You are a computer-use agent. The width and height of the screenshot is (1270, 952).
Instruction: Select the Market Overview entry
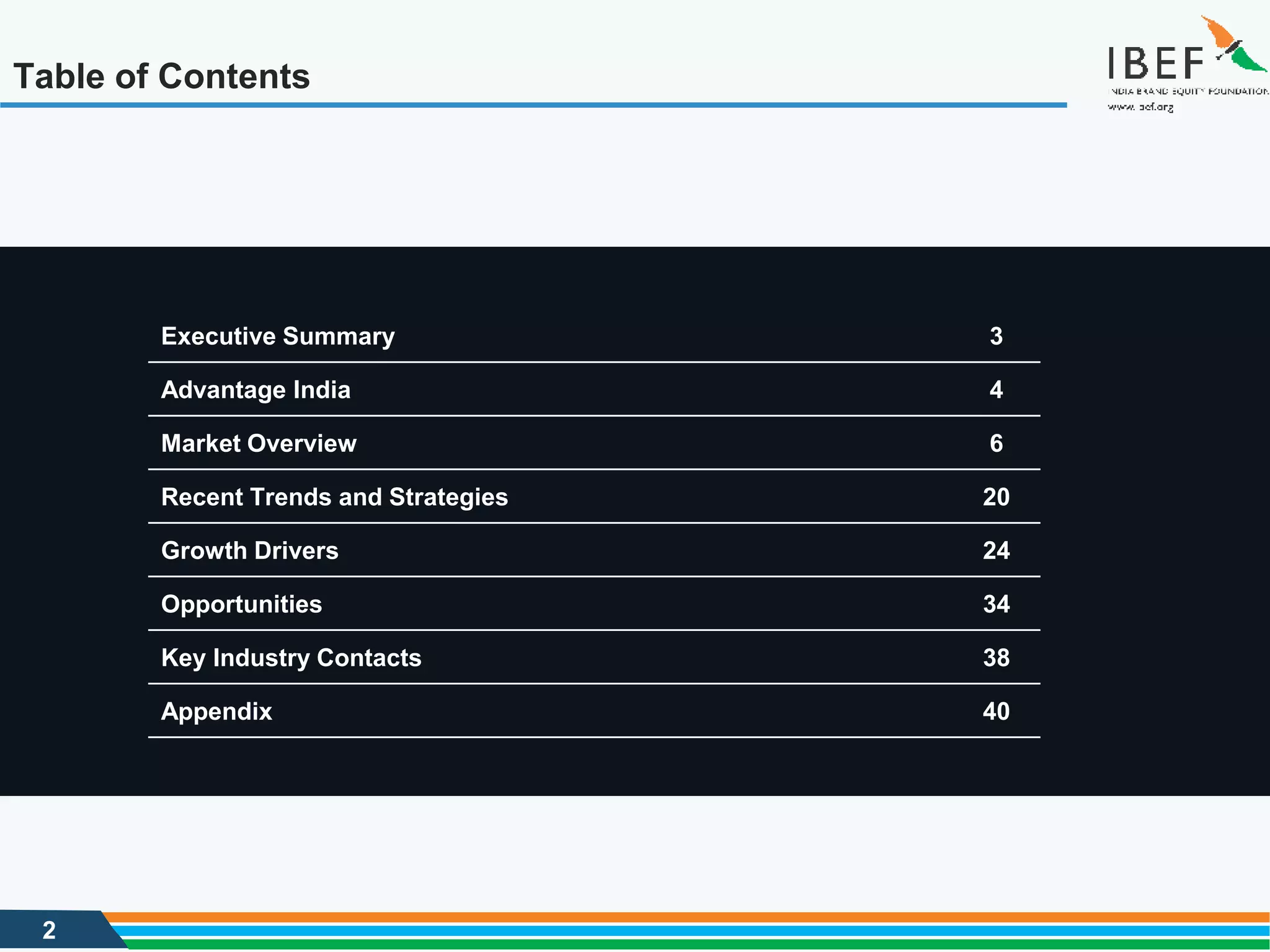[259, 443]
